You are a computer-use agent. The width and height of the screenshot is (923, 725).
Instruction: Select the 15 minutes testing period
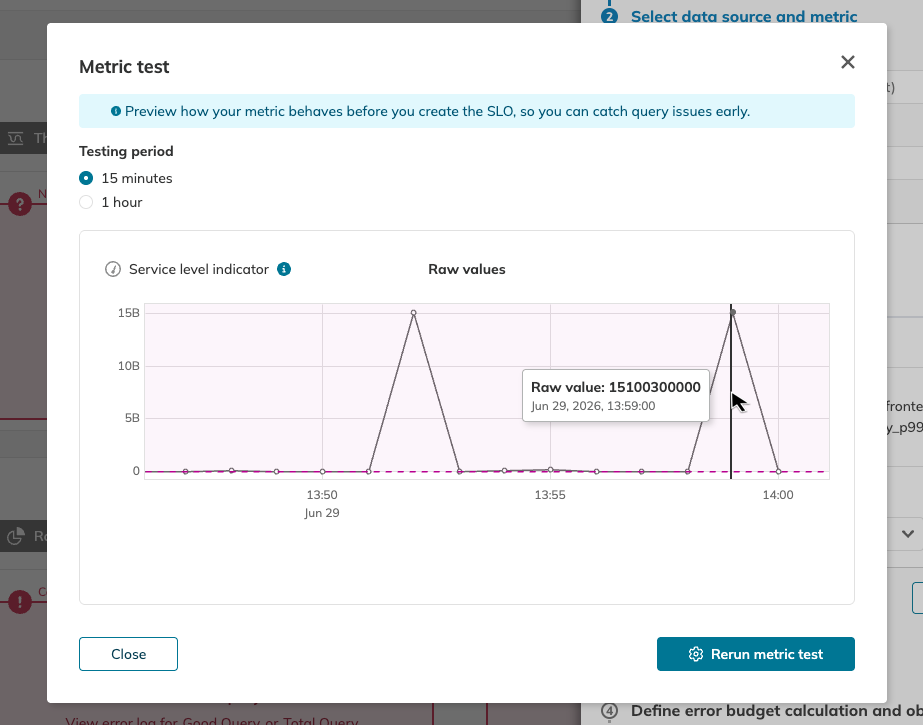(86, 178)
